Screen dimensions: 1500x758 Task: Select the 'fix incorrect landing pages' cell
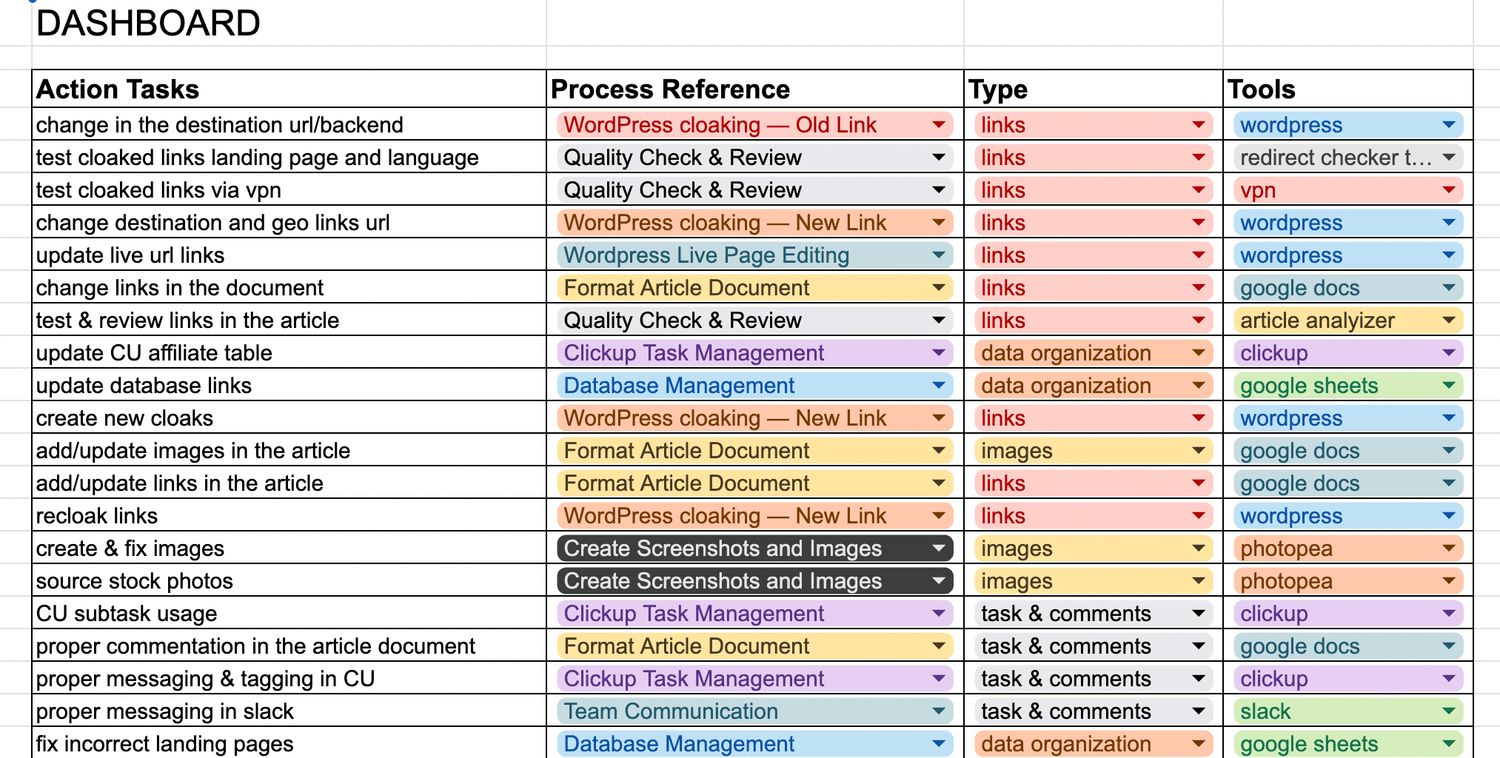coord(289,744)
